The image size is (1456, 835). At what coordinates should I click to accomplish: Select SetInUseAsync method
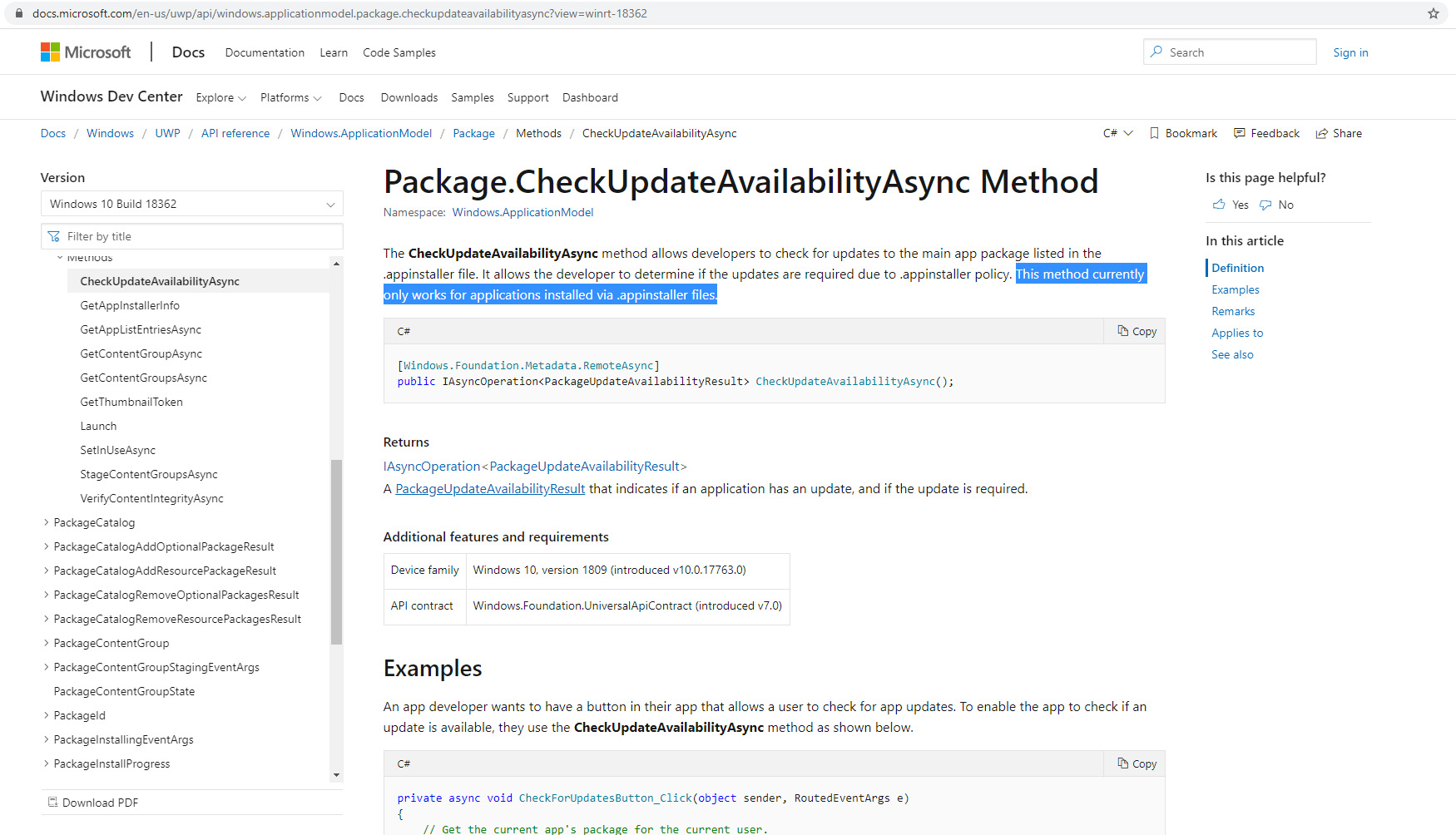118,450
